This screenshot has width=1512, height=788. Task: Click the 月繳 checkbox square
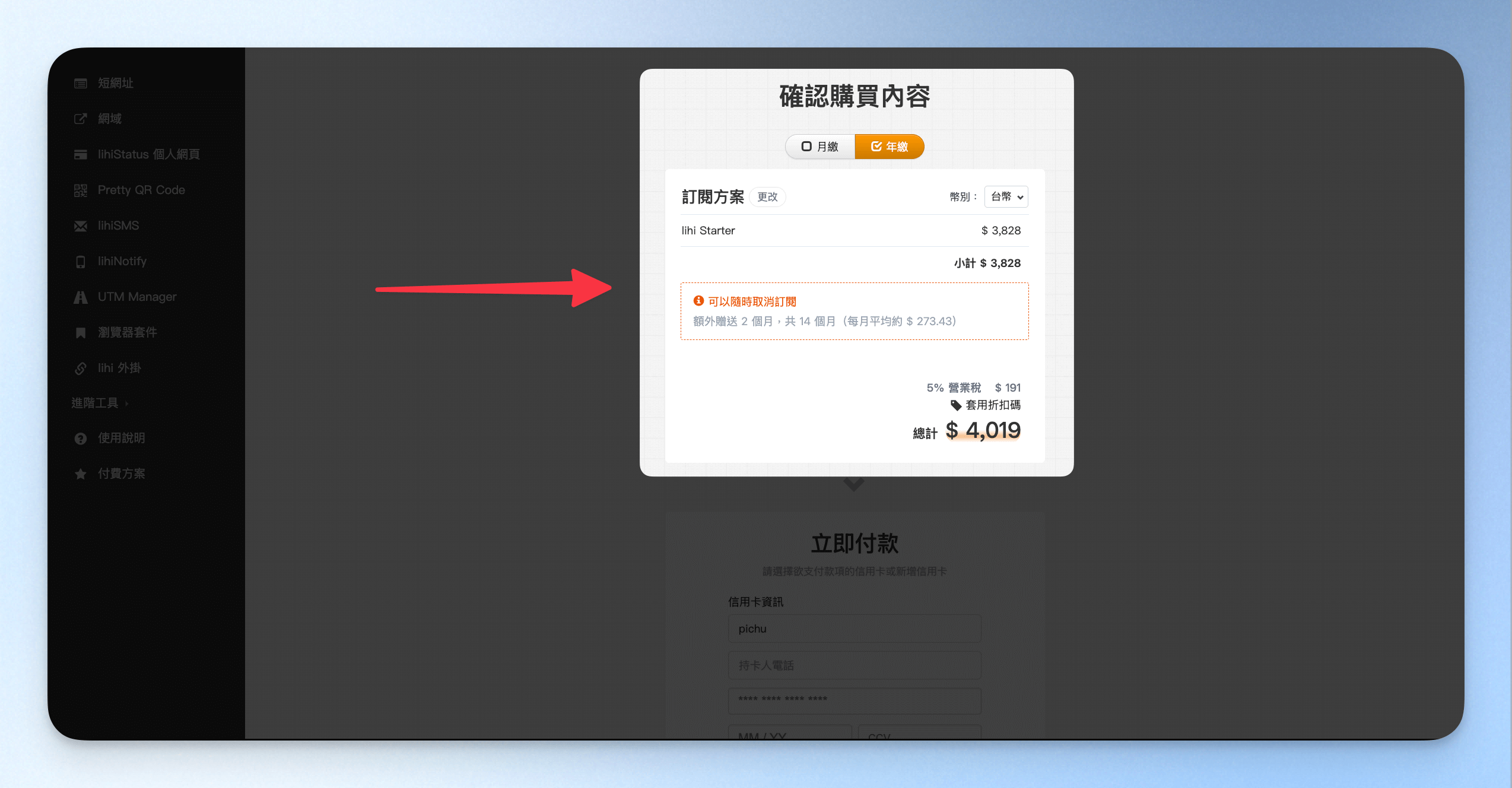click(x=806, y=147)
